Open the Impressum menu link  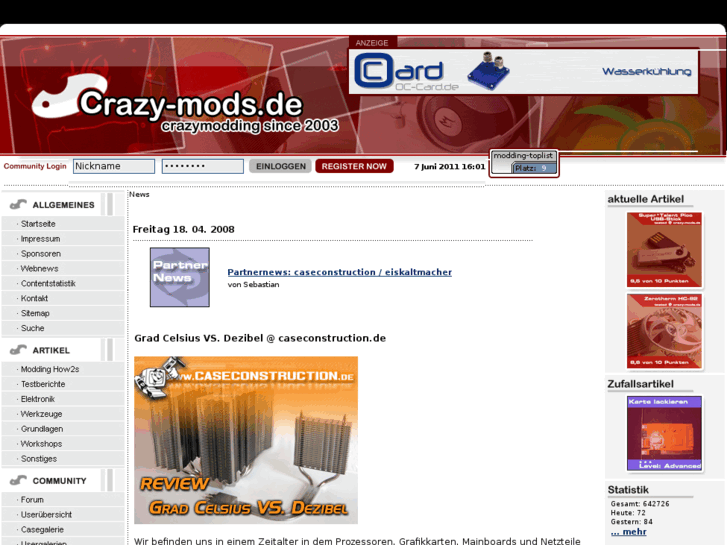pos(40,239)
